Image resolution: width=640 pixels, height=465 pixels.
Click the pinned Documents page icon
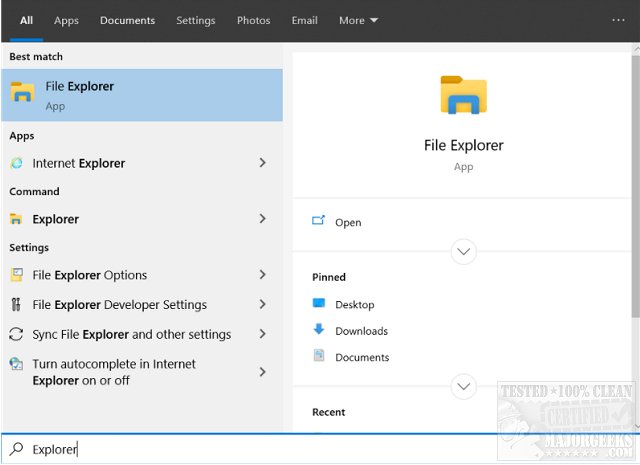(x=319, y=356)
